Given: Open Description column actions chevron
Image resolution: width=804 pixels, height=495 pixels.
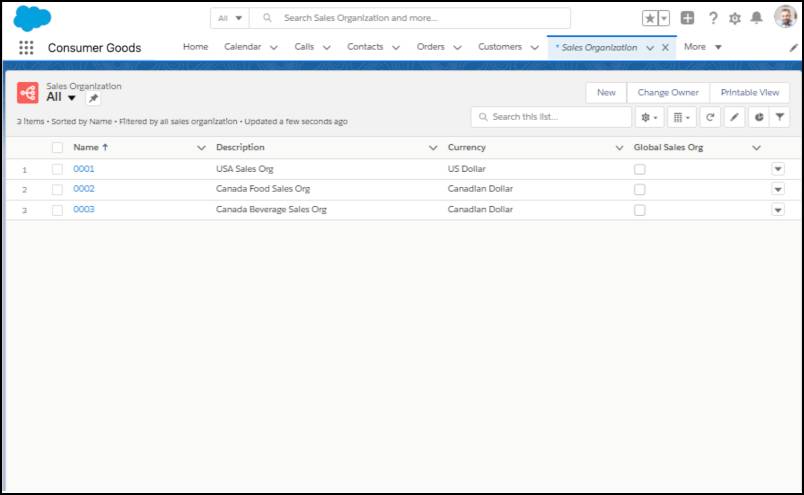Looking at the screenshot, I should coord(433,148).
